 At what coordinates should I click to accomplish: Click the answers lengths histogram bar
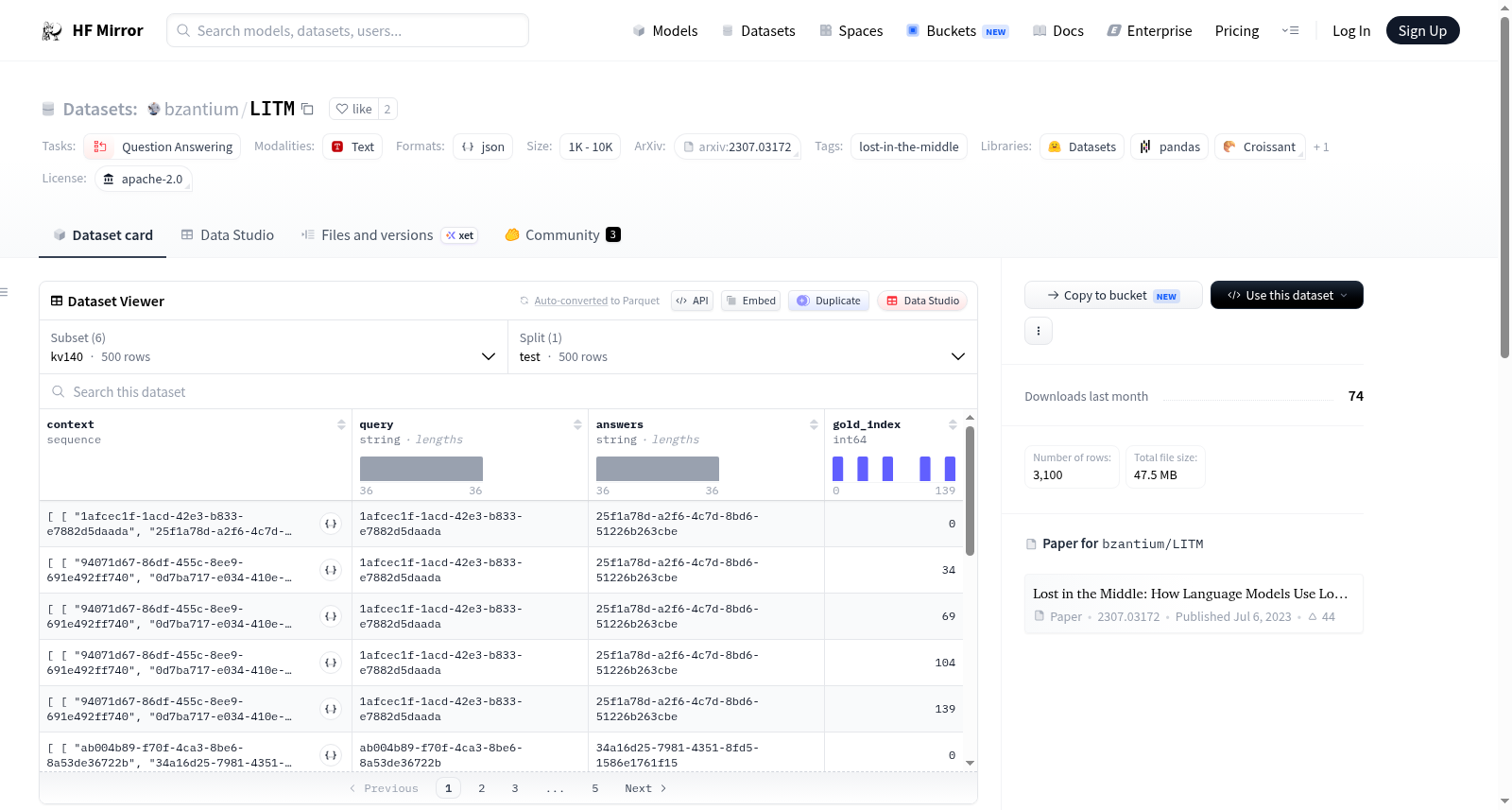pos(658,469)
